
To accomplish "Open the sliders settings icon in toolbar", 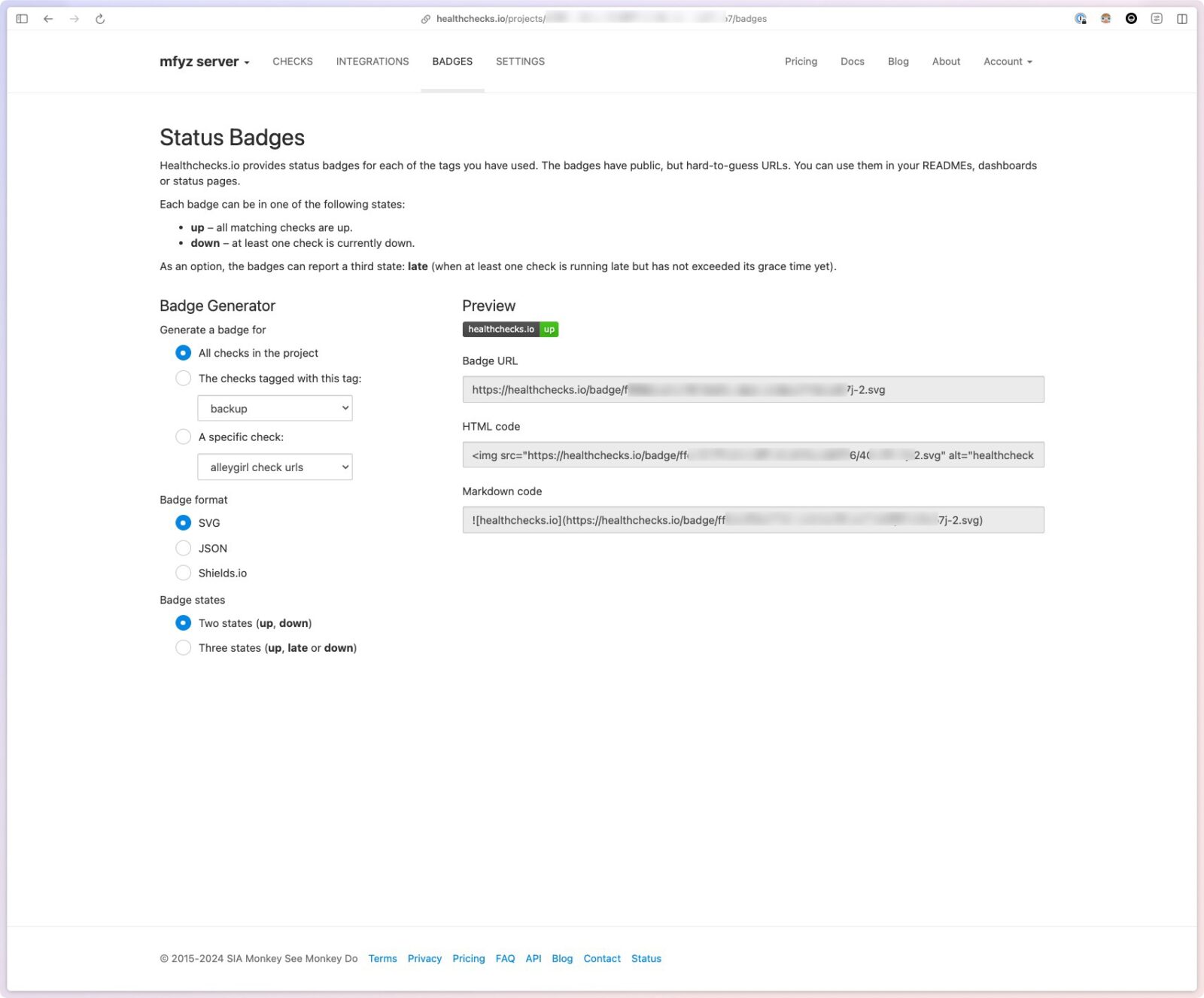I will 1157,19.
